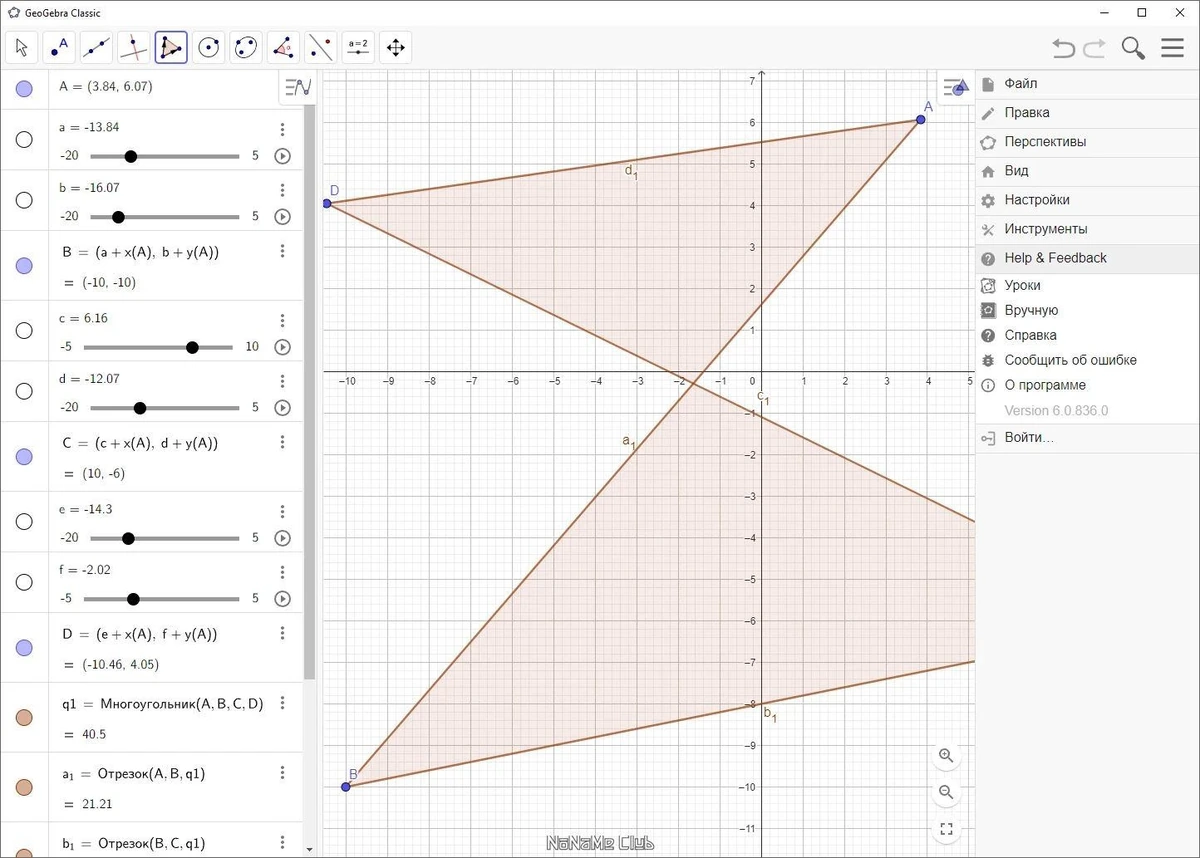Toggle visibility of point B
The height and width of the screenshot is (858, 1200).
point(24,265)
